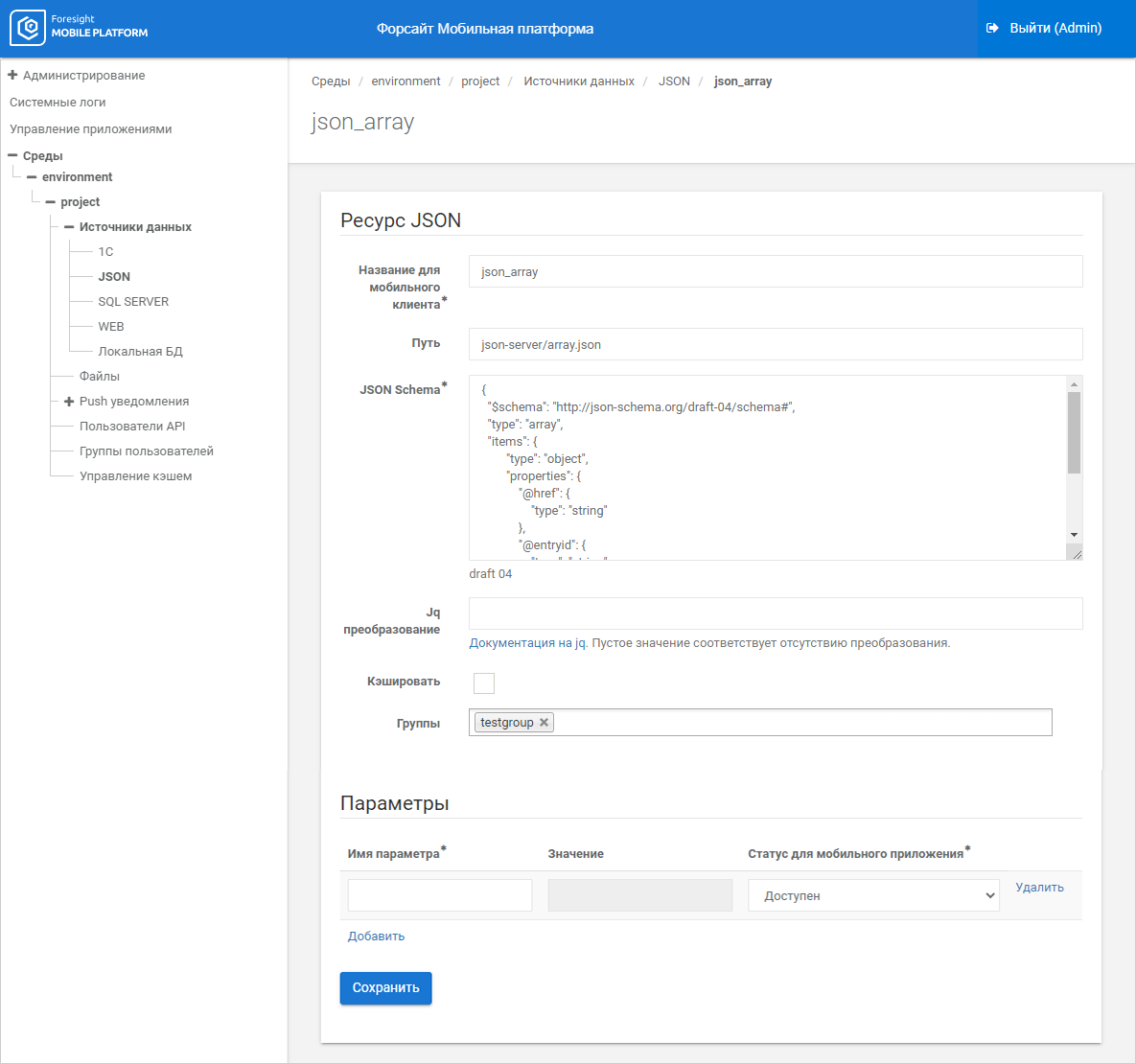Screen dimensions: 1136x1064
Task: Open the Доступен status dropdown
Action: tap(872, 895)
